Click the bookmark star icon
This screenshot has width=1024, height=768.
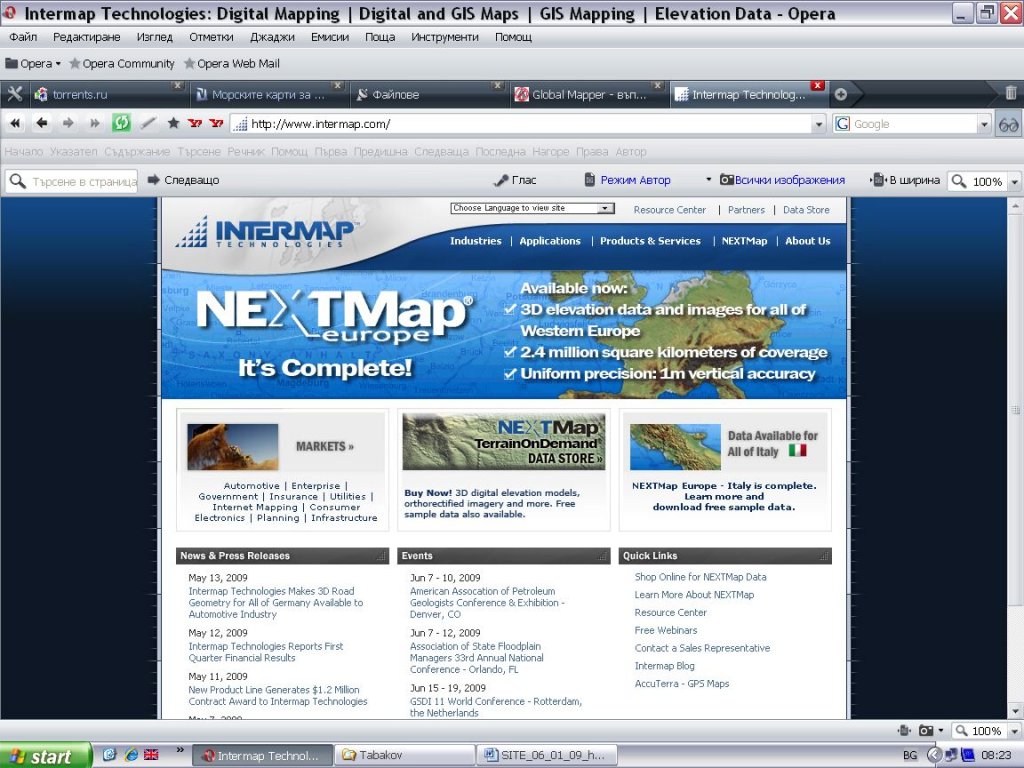point(173,123)
